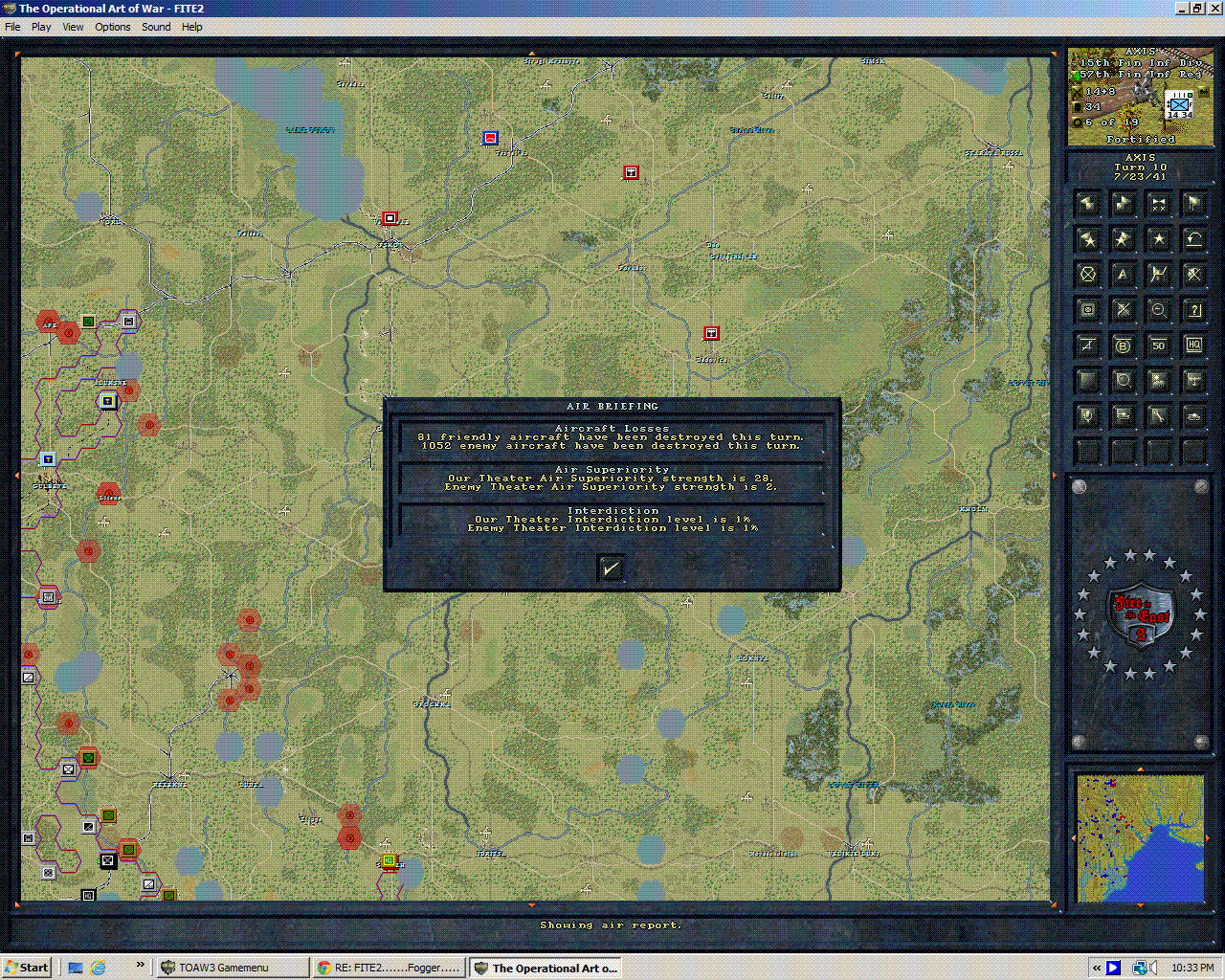This screenshot has height=980, width=1225.
Task: Click the Fire in the East shield logo
Action: tap(1140, 613)
